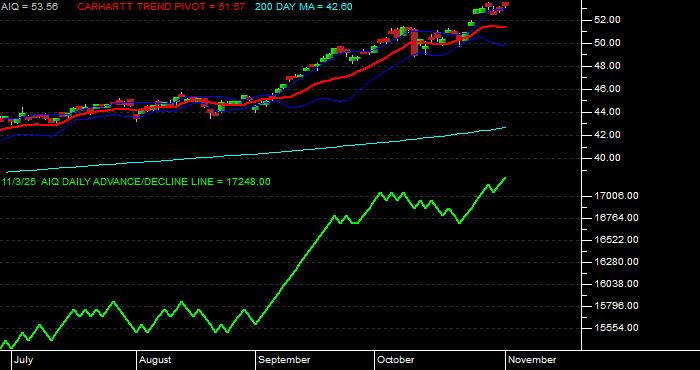The image size is (700, 370).
Task: Click the 15796.00 advance/decline axis value
Action: point(616,306)
